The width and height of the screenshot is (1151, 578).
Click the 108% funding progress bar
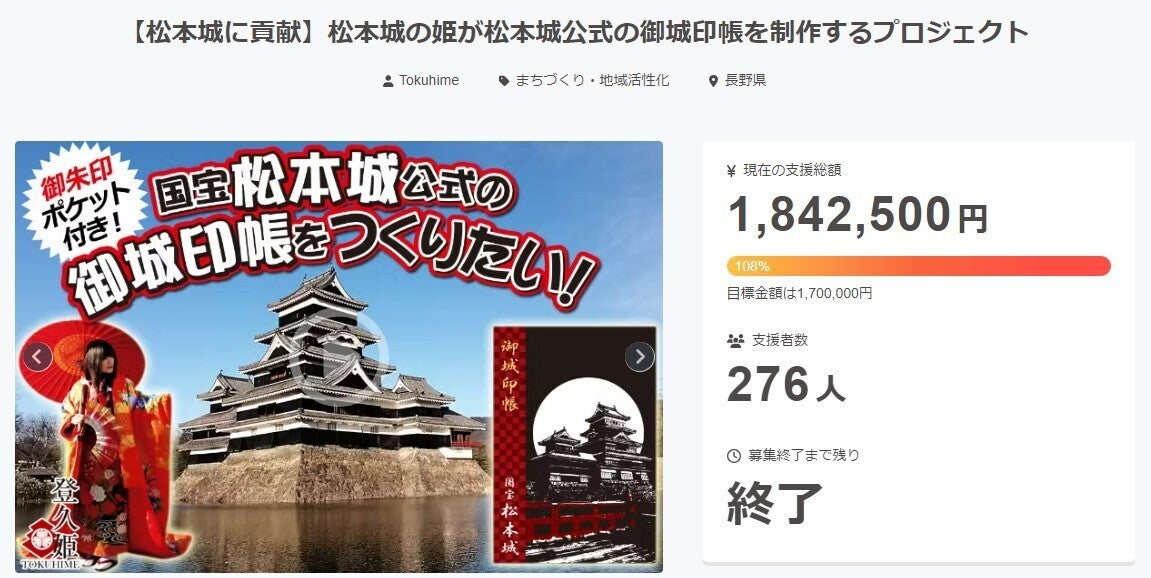[918, 266]
